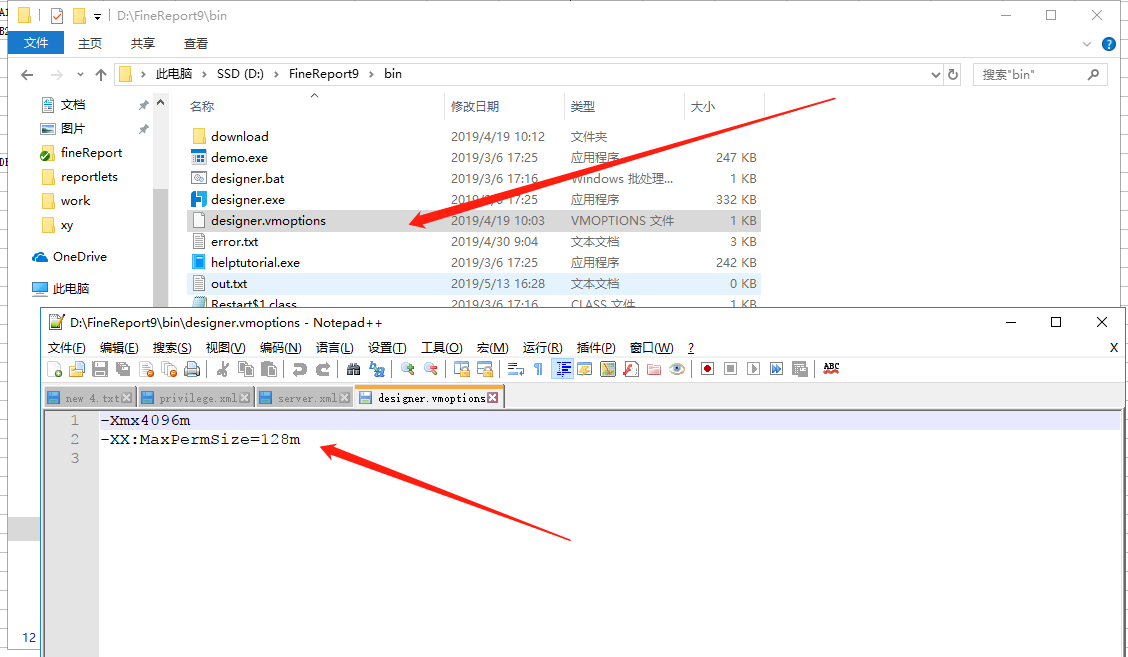Close the server.xml tab
This screenshot has width=1128, height=657.
coord(345,398)
